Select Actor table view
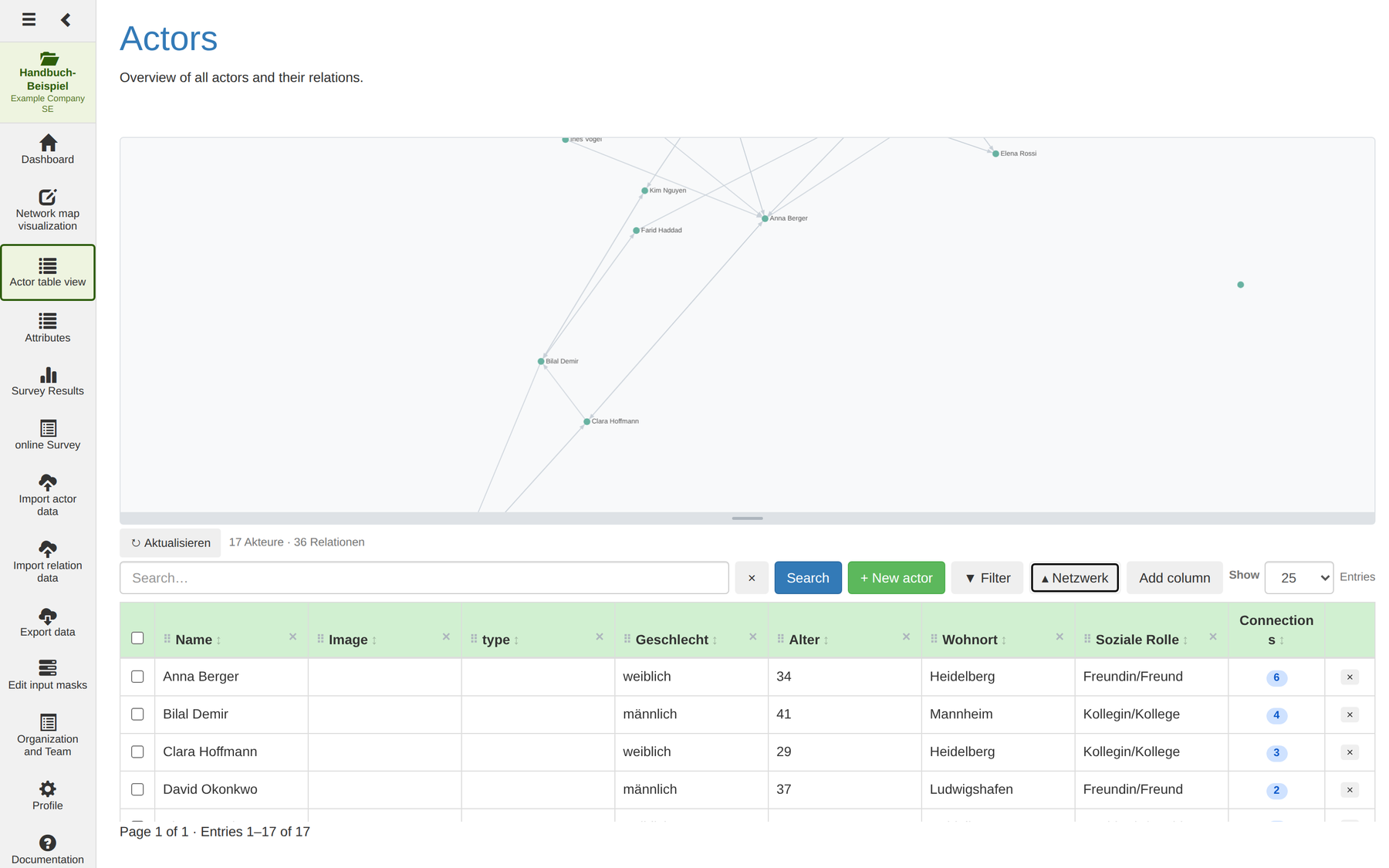 48,272
